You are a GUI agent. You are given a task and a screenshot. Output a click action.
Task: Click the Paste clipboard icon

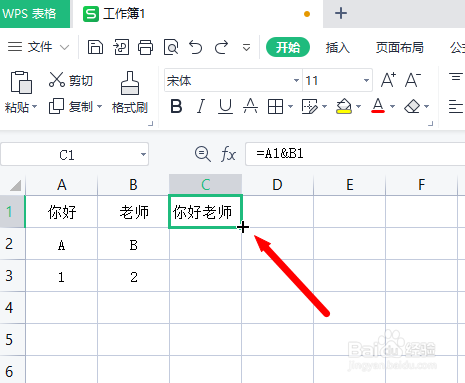point(21,82)
